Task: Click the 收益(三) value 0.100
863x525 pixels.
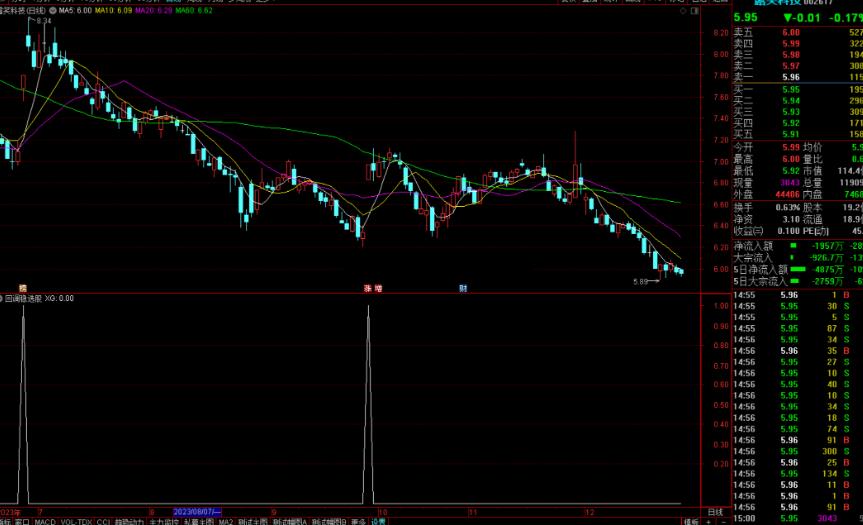Action: tap(789, 231)
